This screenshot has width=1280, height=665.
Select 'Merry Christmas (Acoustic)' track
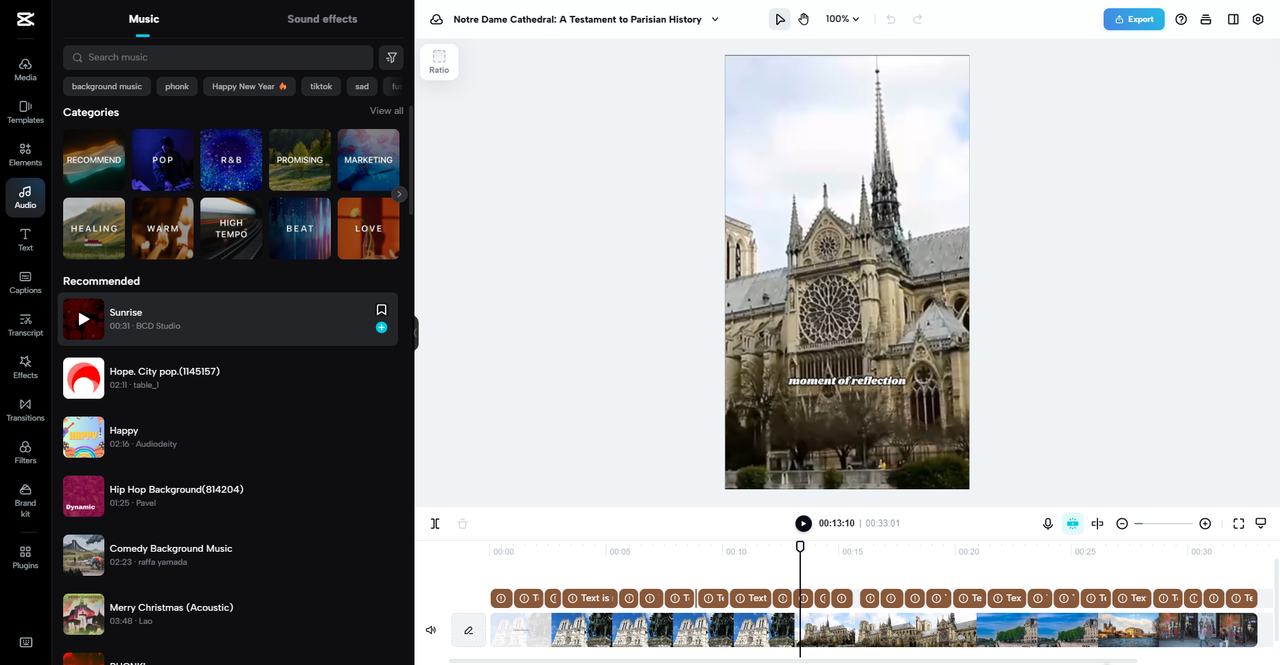click(x=227, y=614)
